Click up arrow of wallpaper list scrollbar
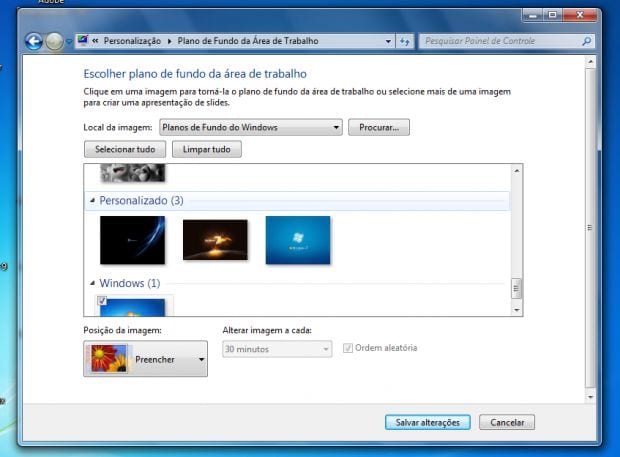620x457 pixels. click(x=516, y=170)
